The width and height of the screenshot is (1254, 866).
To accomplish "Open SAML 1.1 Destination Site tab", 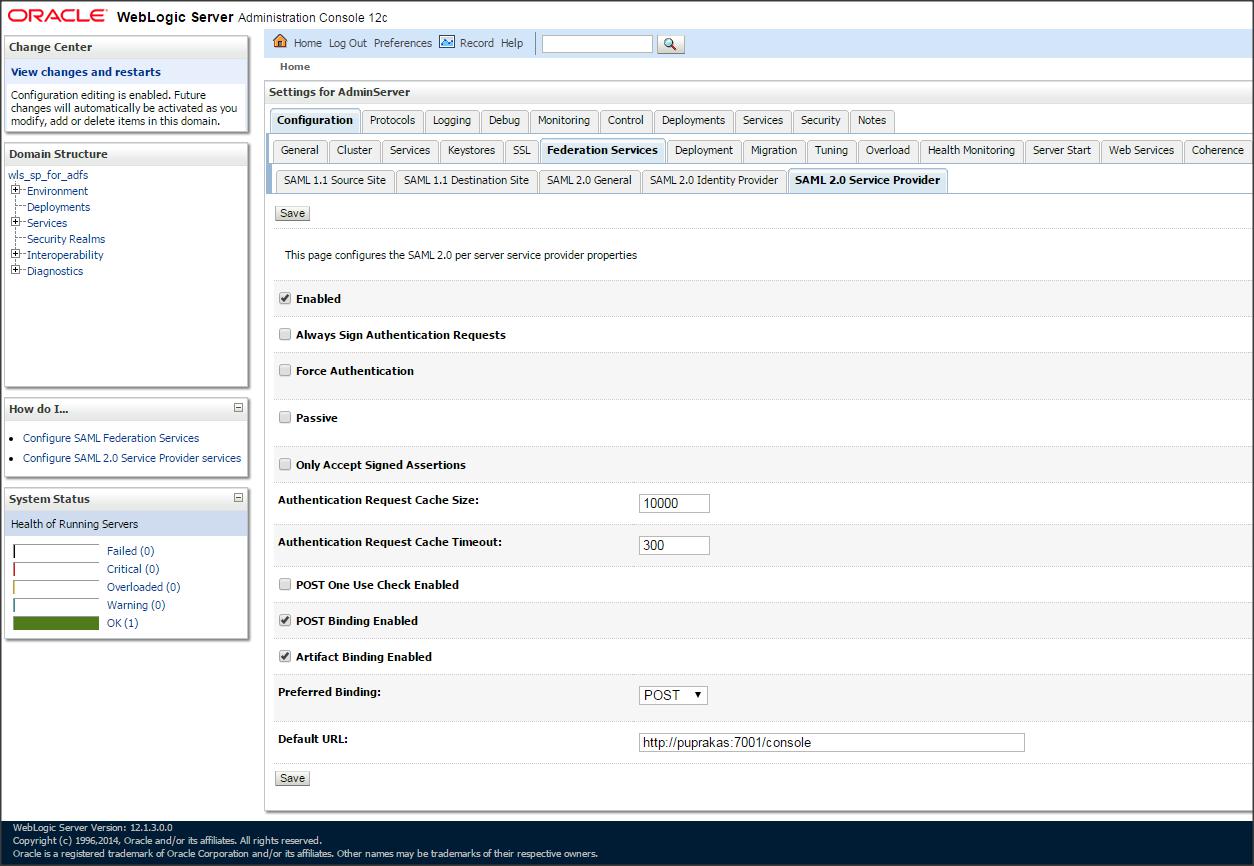I will click(466, 180).
